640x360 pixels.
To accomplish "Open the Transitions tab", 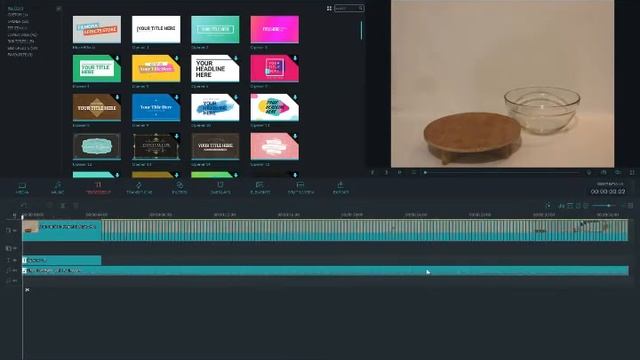I will click(139, 188).
